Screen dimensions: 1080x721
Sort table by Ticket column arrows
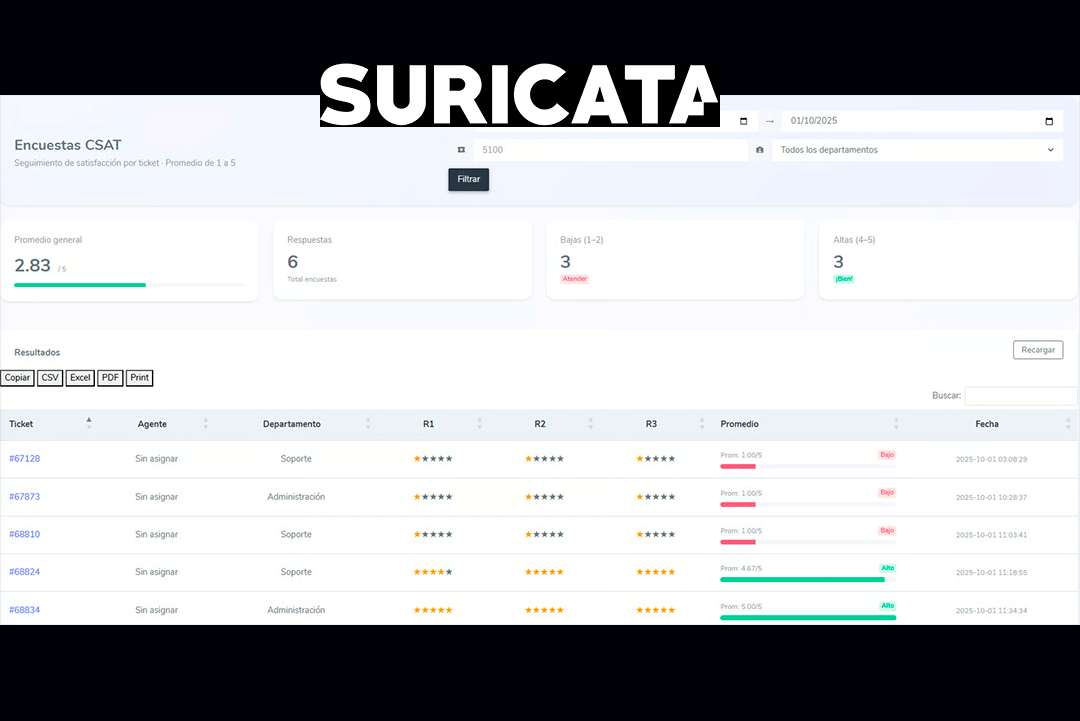(x=89, y=423)
